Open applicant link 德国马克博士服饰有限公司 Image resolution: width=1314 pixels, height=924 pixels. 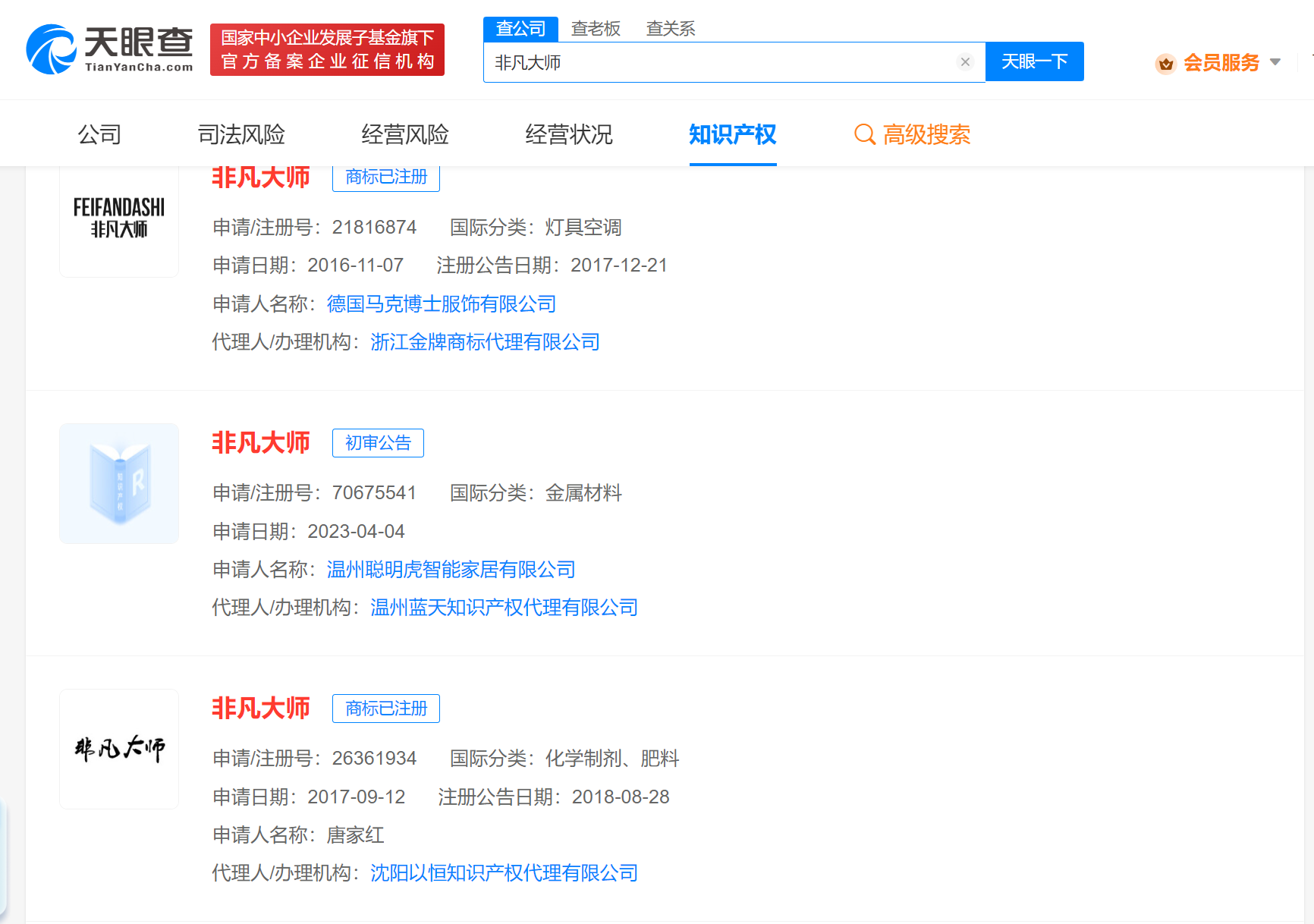pyautogui.click(x=442, y=303)
